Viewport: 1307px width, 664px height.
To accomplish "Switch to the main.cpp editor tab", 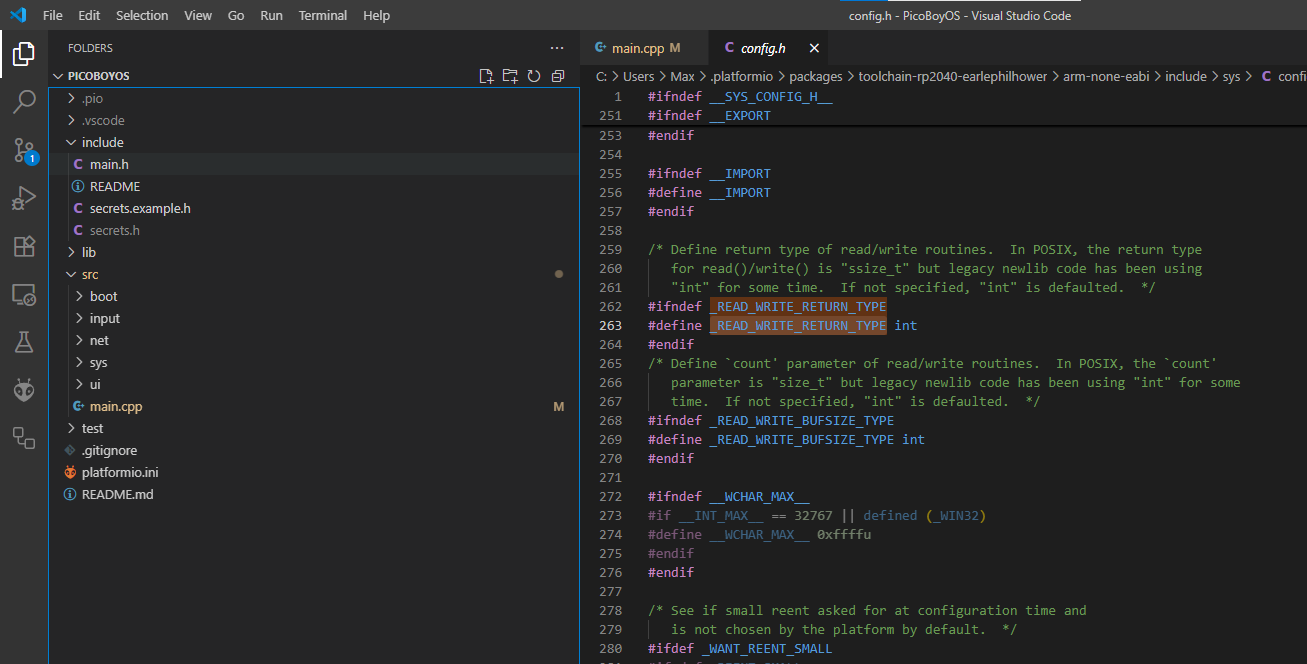I will click(637, 48).
